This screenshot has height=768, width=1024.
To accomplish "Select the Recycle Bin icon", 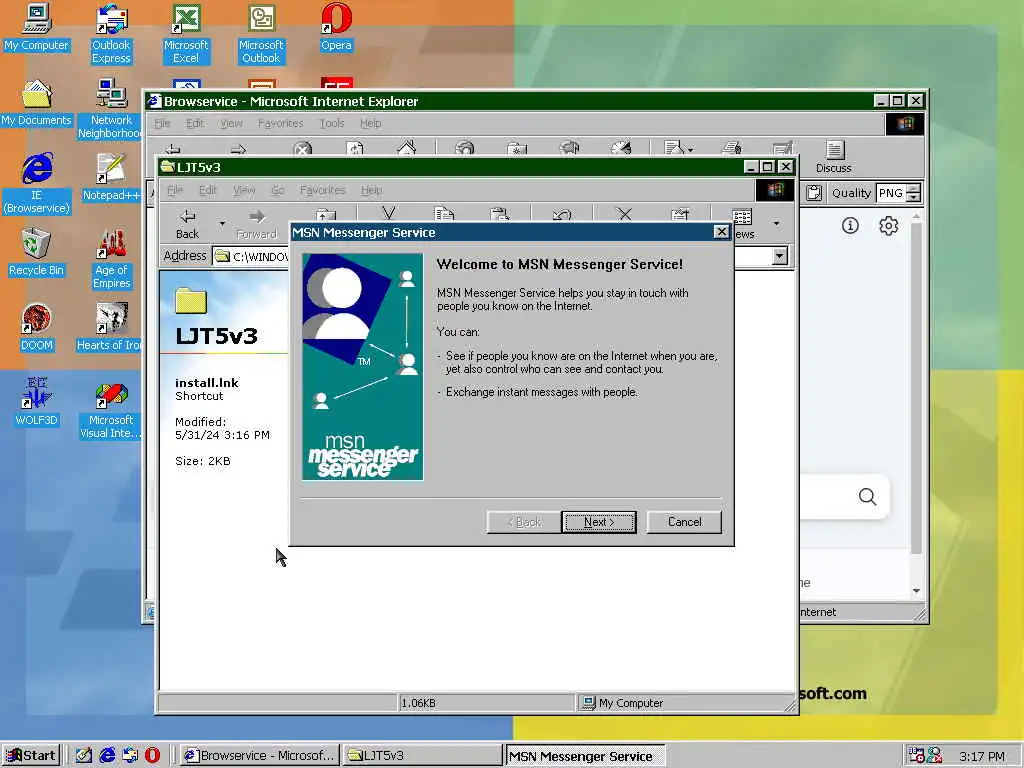I will click(37, 253).
